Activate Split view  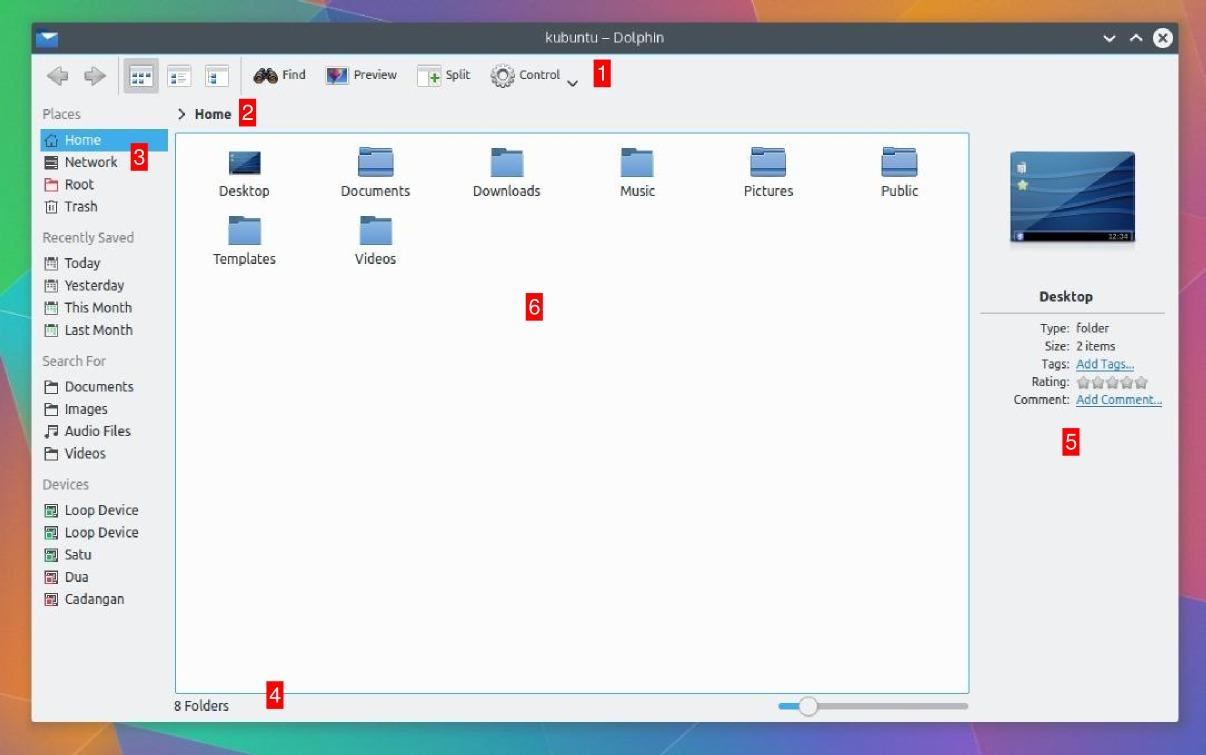tap(442, 74)
